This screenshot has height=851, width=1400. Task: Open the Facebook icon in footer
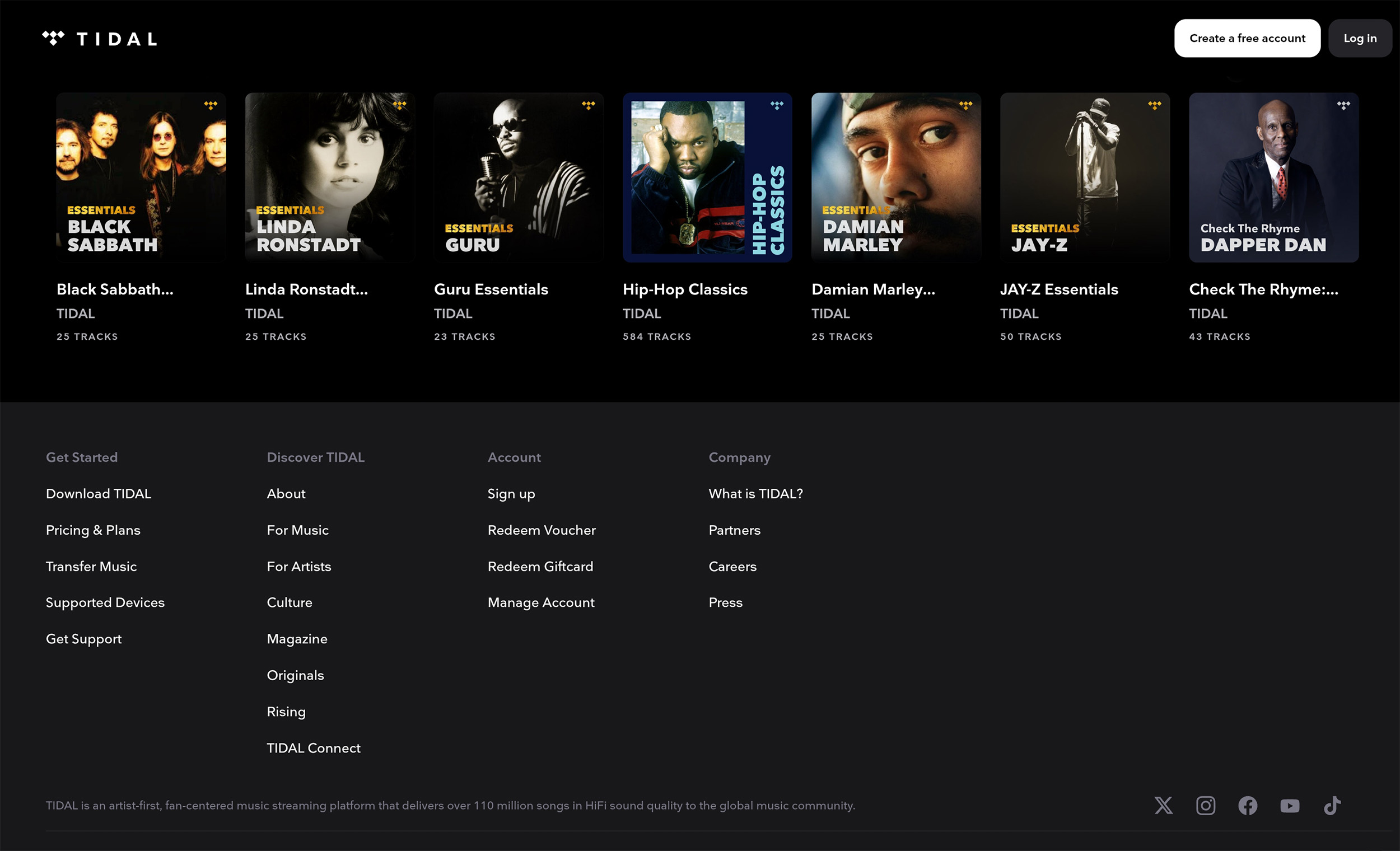(1247, 805)
